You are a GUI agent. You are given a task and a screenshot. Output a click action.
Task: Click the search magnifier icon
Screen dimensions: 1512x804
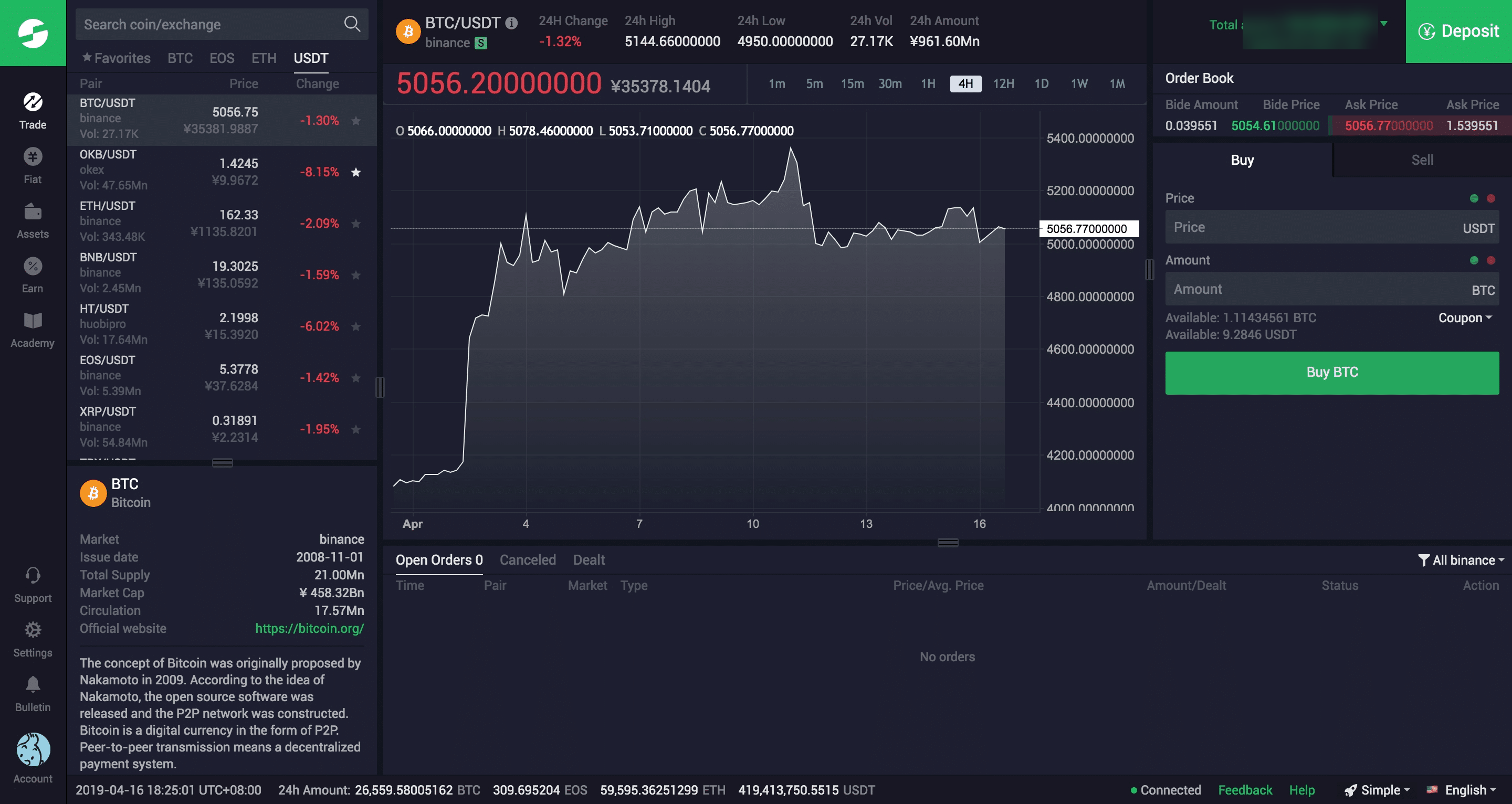pyautogui.click(x=352, y=24)
